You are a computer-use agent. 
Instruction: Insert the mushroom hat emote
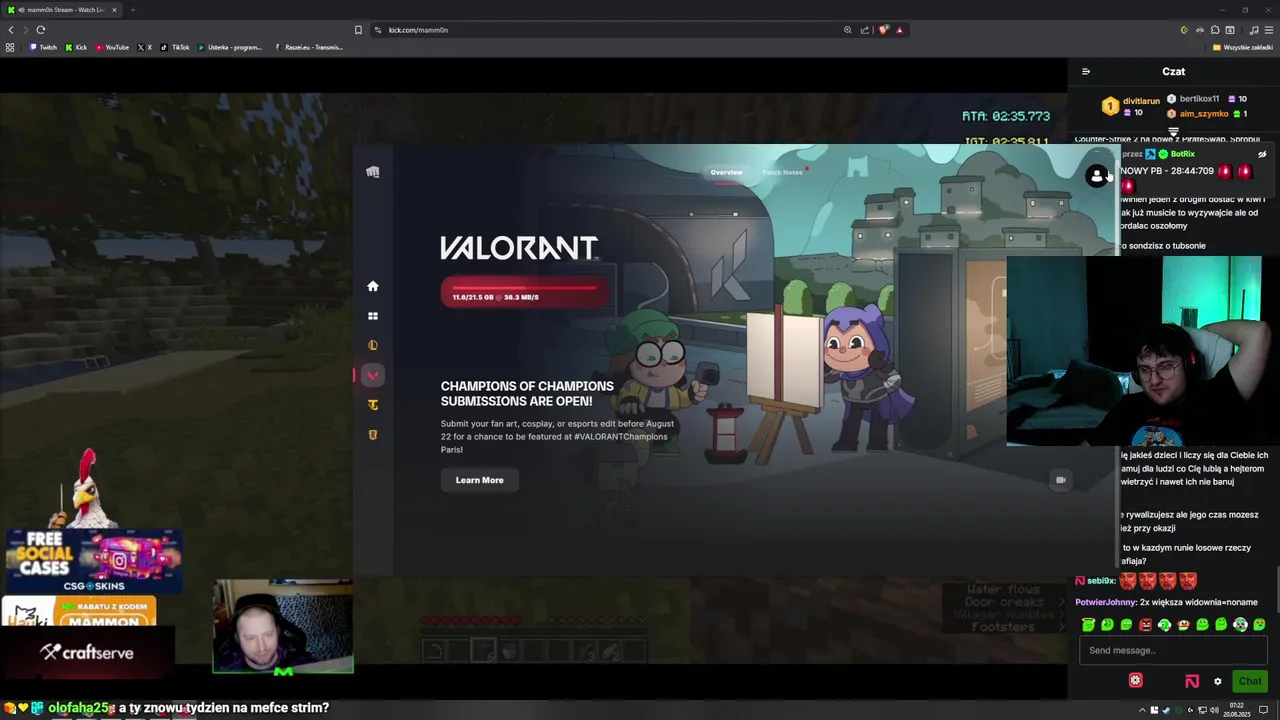pos(1183,625)
